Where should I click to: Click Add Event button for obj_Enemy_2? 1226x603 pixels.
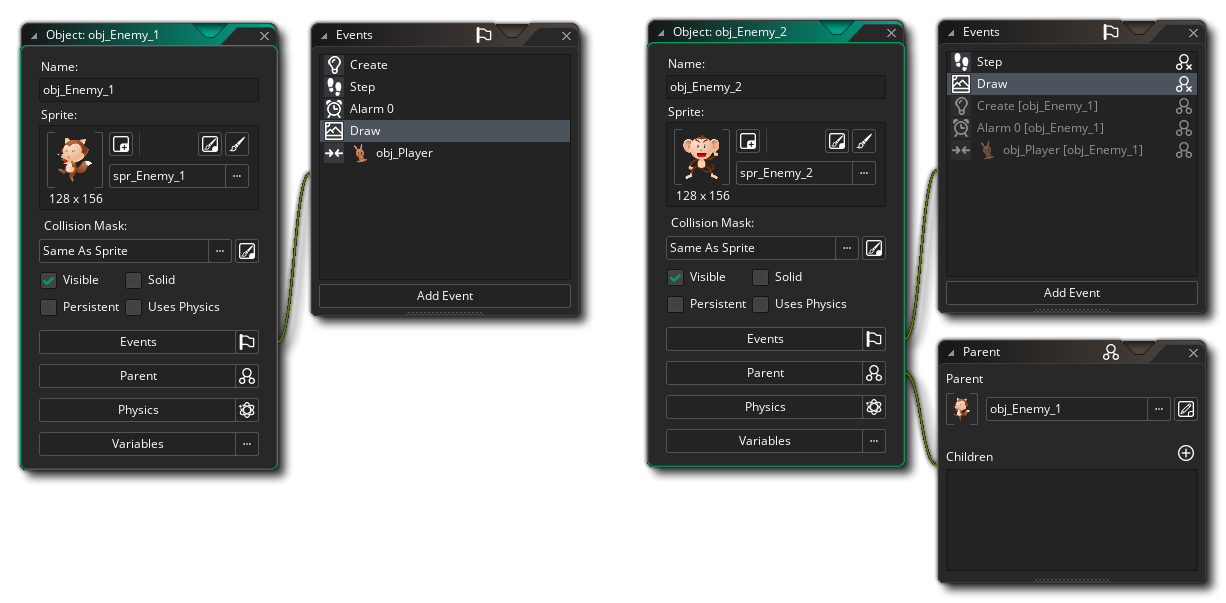pos(1071,293)
